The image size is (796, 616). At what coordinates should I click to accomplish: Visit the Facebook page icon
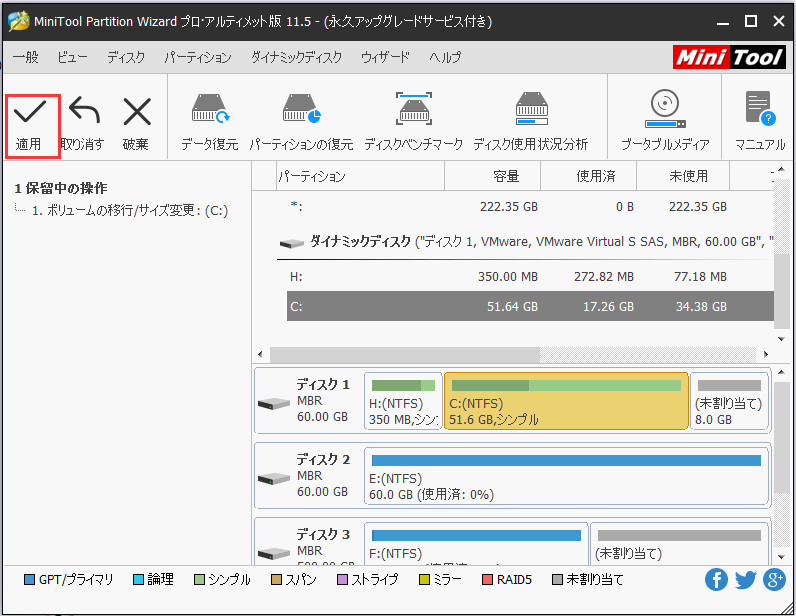716,580
